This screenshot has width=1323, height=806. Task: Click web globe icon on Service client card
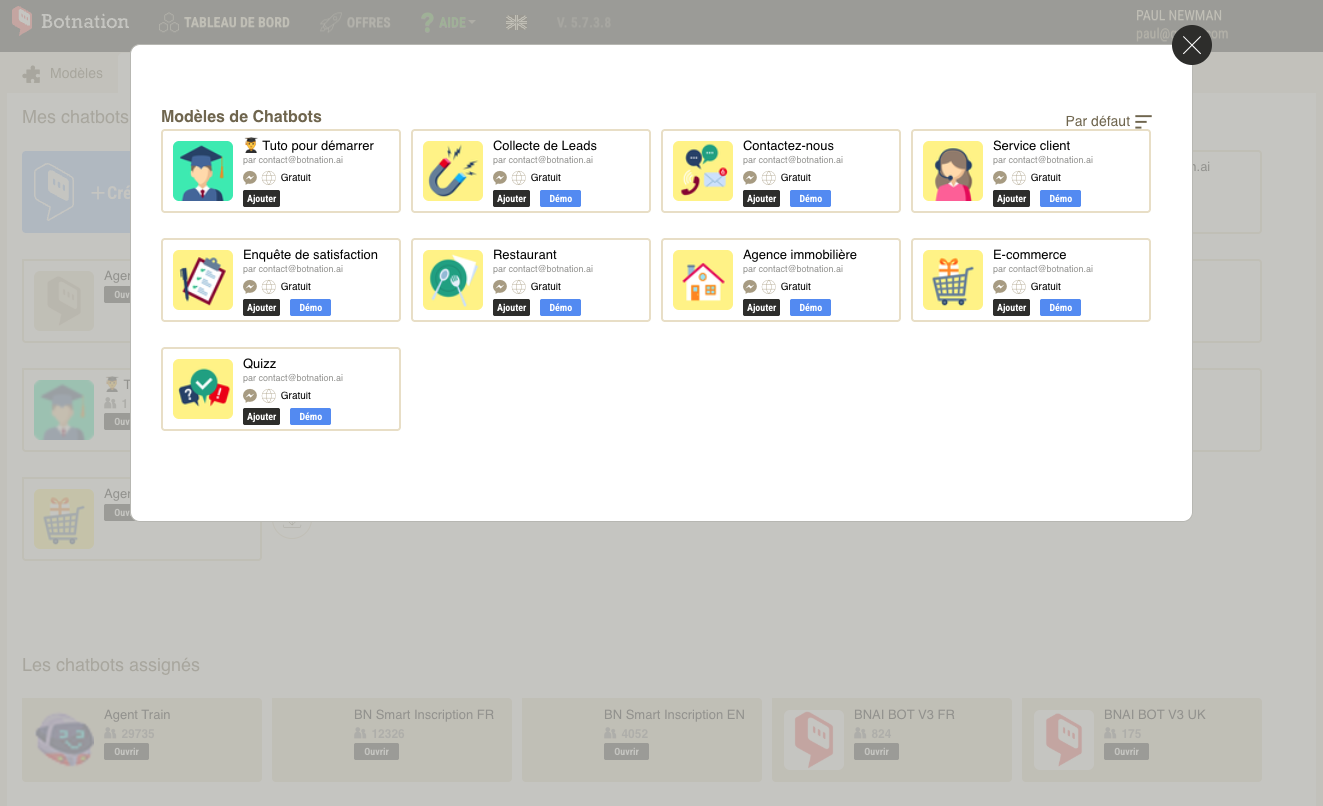[x=1018, y=178]
